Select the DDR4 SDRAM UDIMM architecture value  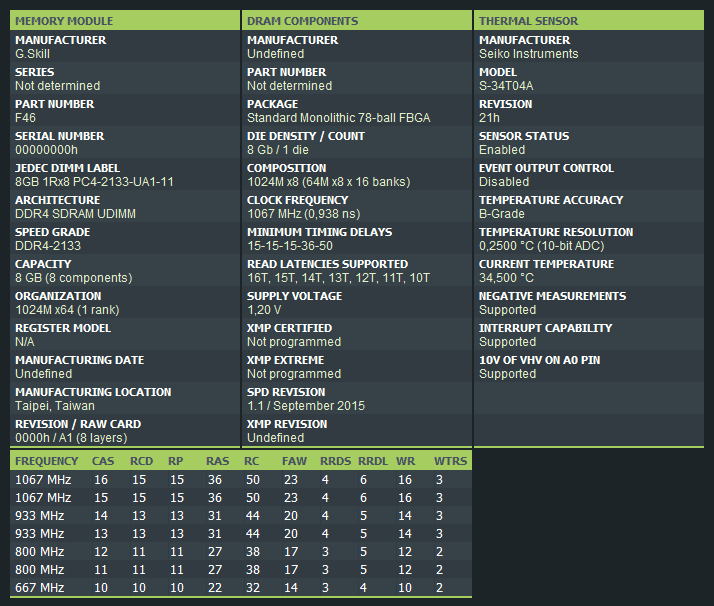pos(75,214)
